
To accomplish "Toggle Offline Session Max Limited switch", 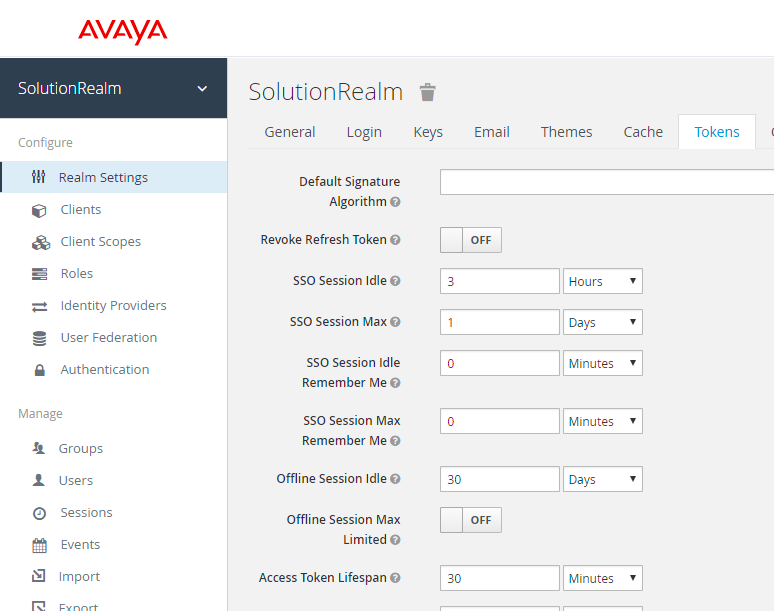I will pos(471,520).
